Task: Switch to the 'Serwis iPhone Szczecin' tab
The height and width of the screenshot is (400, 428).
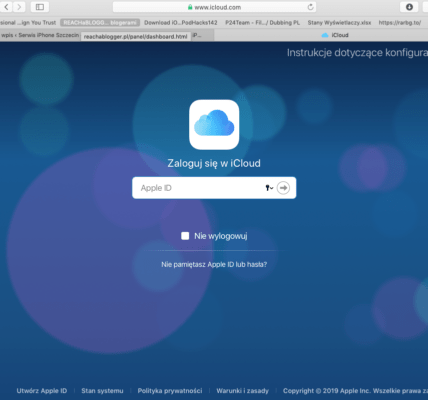Action: pyautogui.click(x=40, y=35)
